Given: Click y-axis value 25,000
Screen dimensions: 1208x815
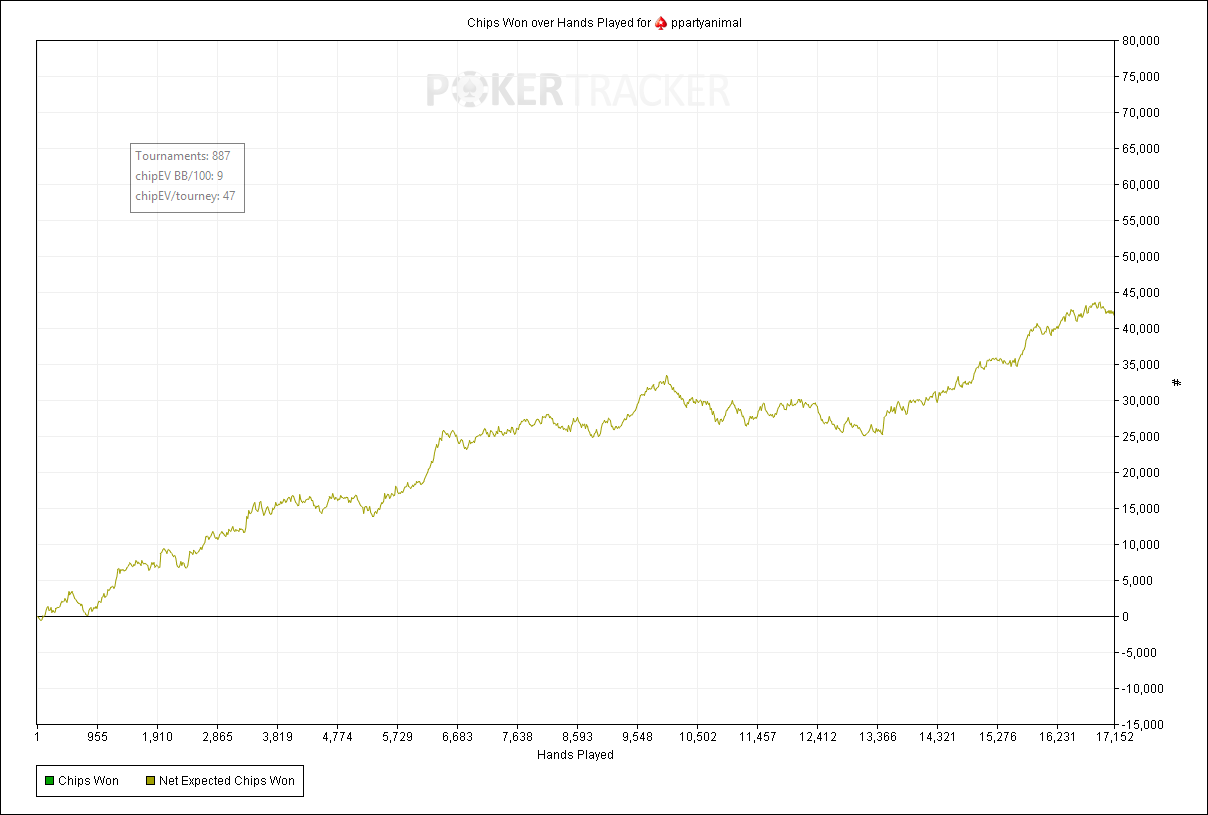Looking at the screenshot, I should tap(1140, 437).
